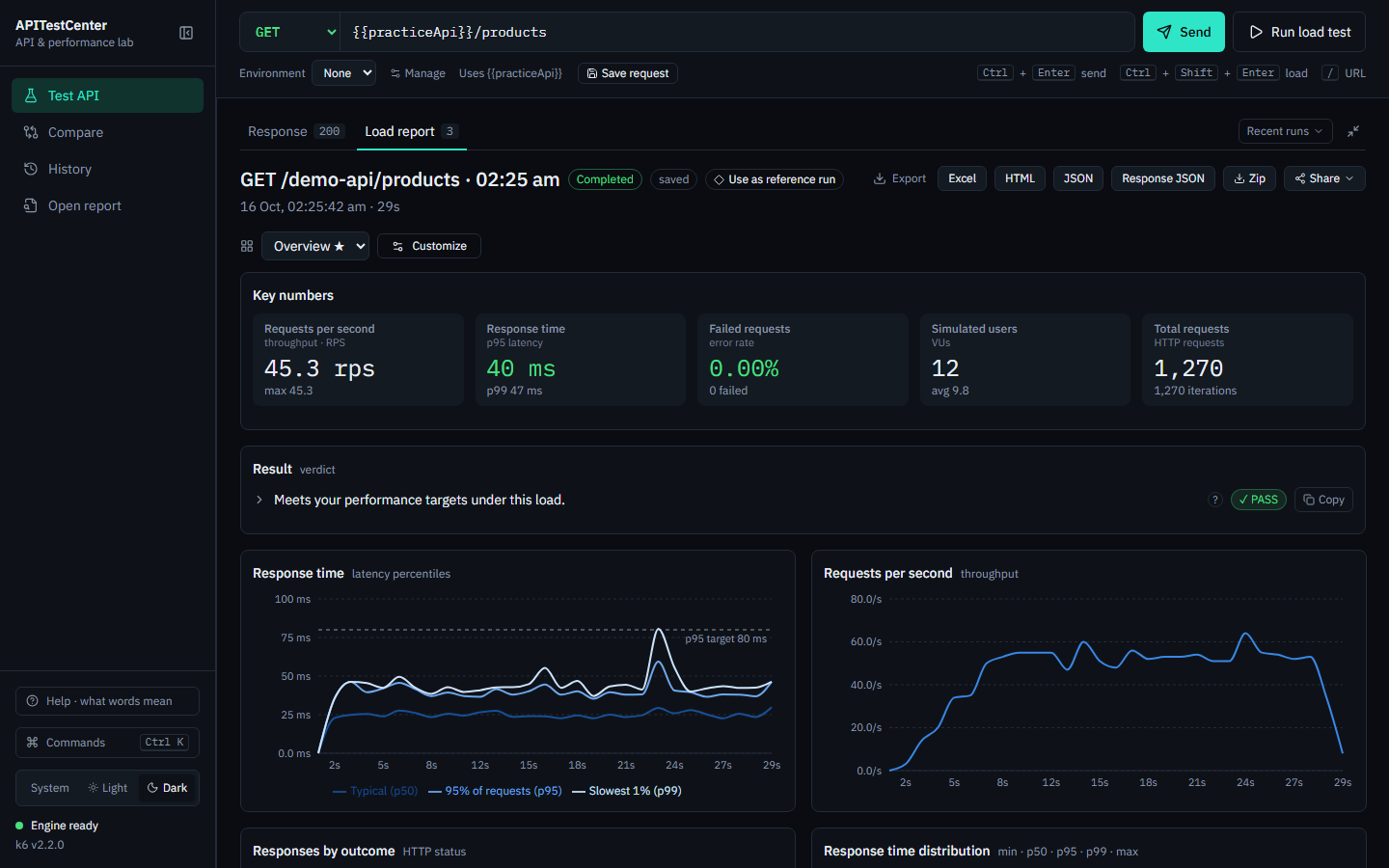1389x868 pixels.
Task: Download the report as Zip
Action: [1250, 178]
